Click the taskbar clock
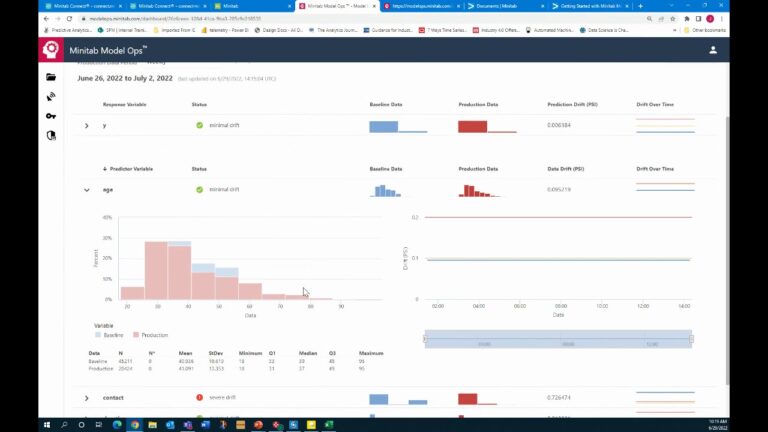768x432 pixels. tap(718, 425)
